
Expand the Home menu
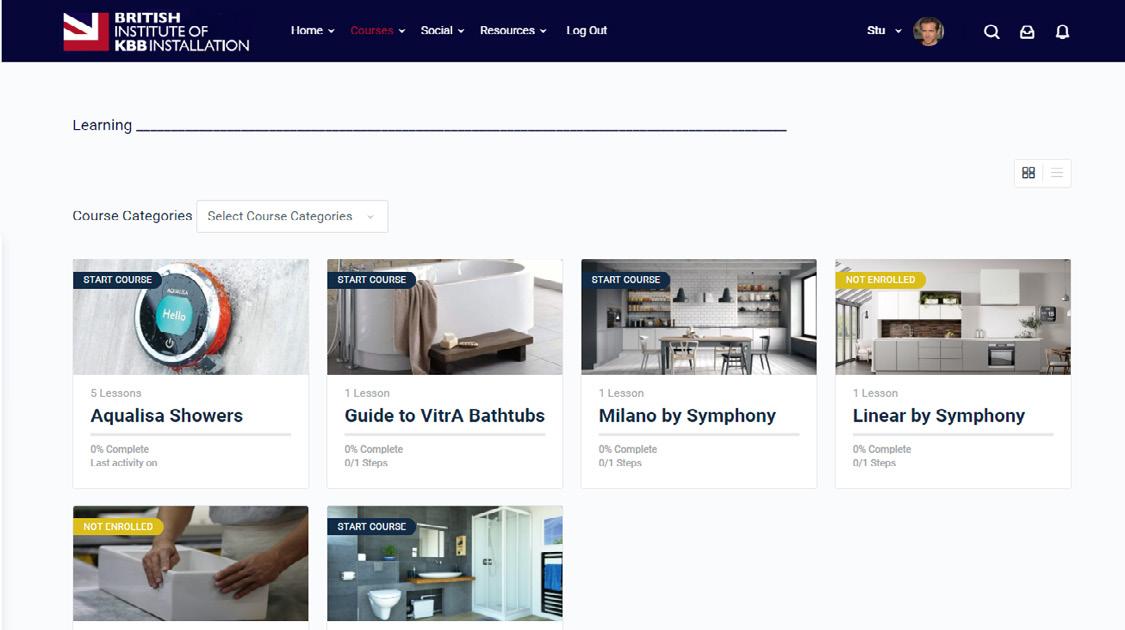click(x=312, y=30)
